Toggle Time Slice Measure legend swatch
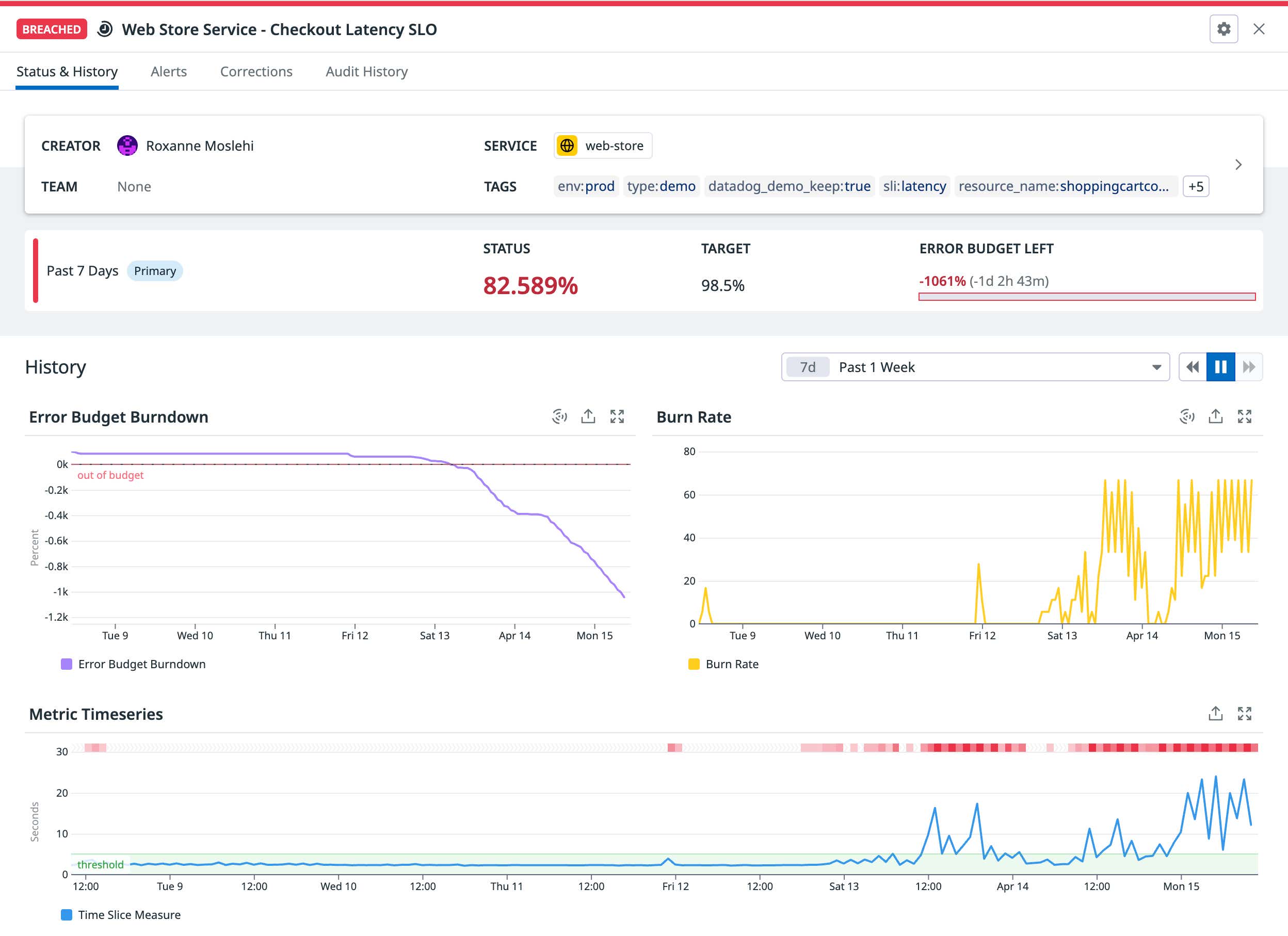The image size is (1288, 936). tap(67, 915)
